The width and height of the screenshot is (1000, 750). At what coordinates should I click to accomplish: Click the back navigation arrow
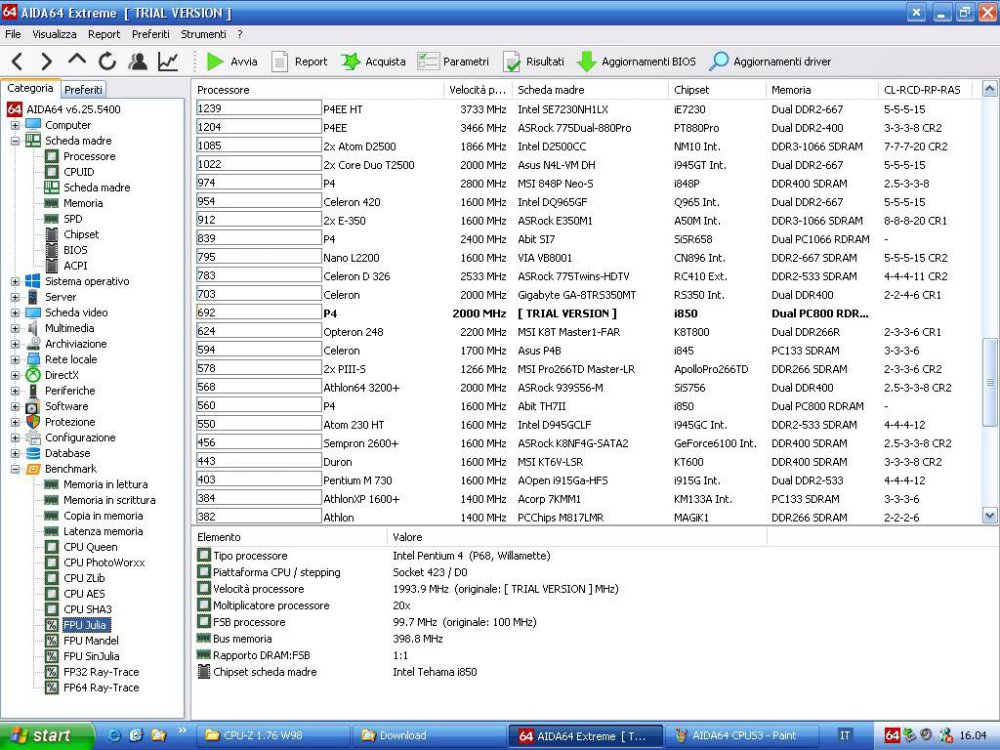(18, 62)
